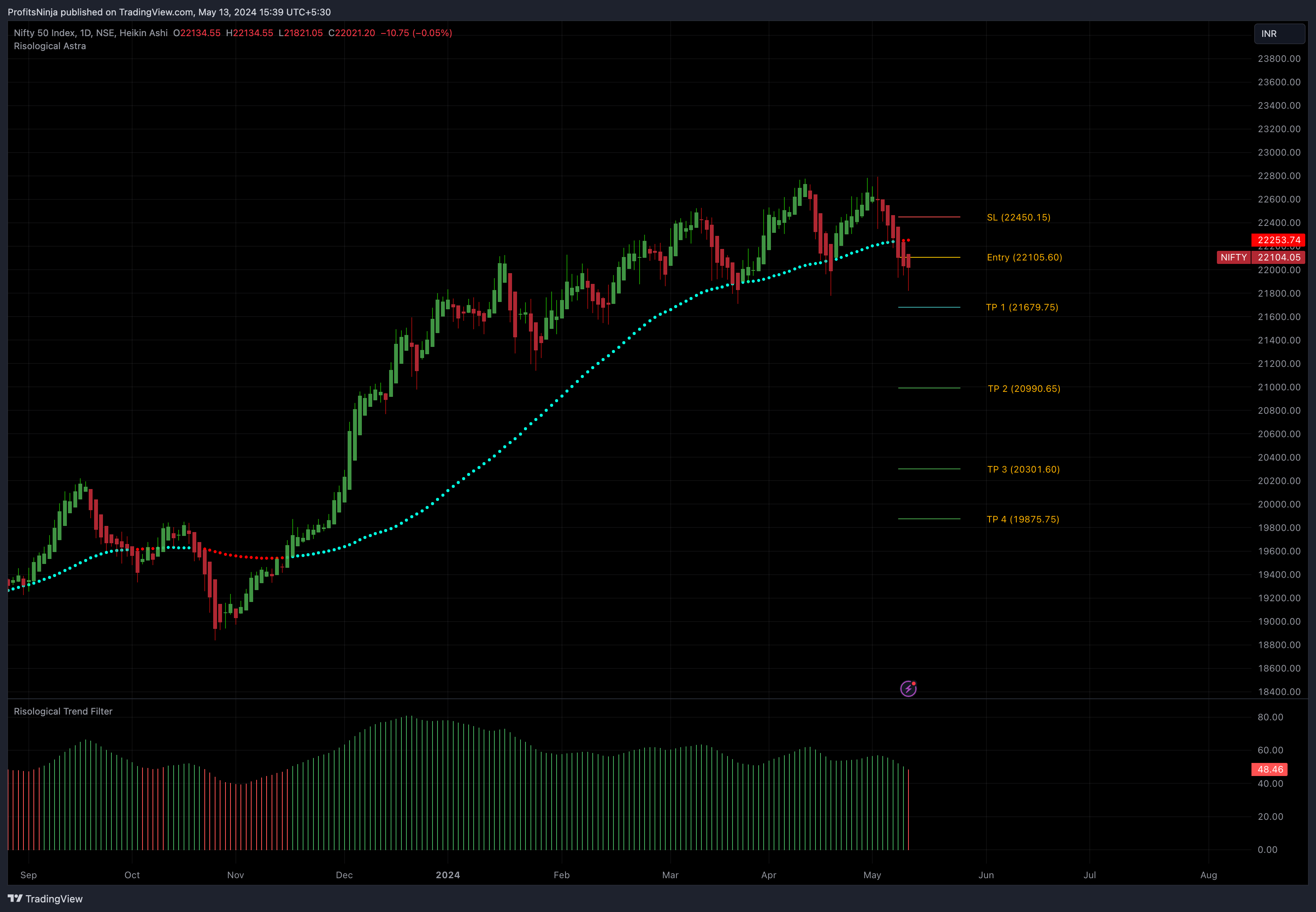Screen dimensions: 1316x912
Task: Click the 80.00 indicator scale label
Action: 1270,717
